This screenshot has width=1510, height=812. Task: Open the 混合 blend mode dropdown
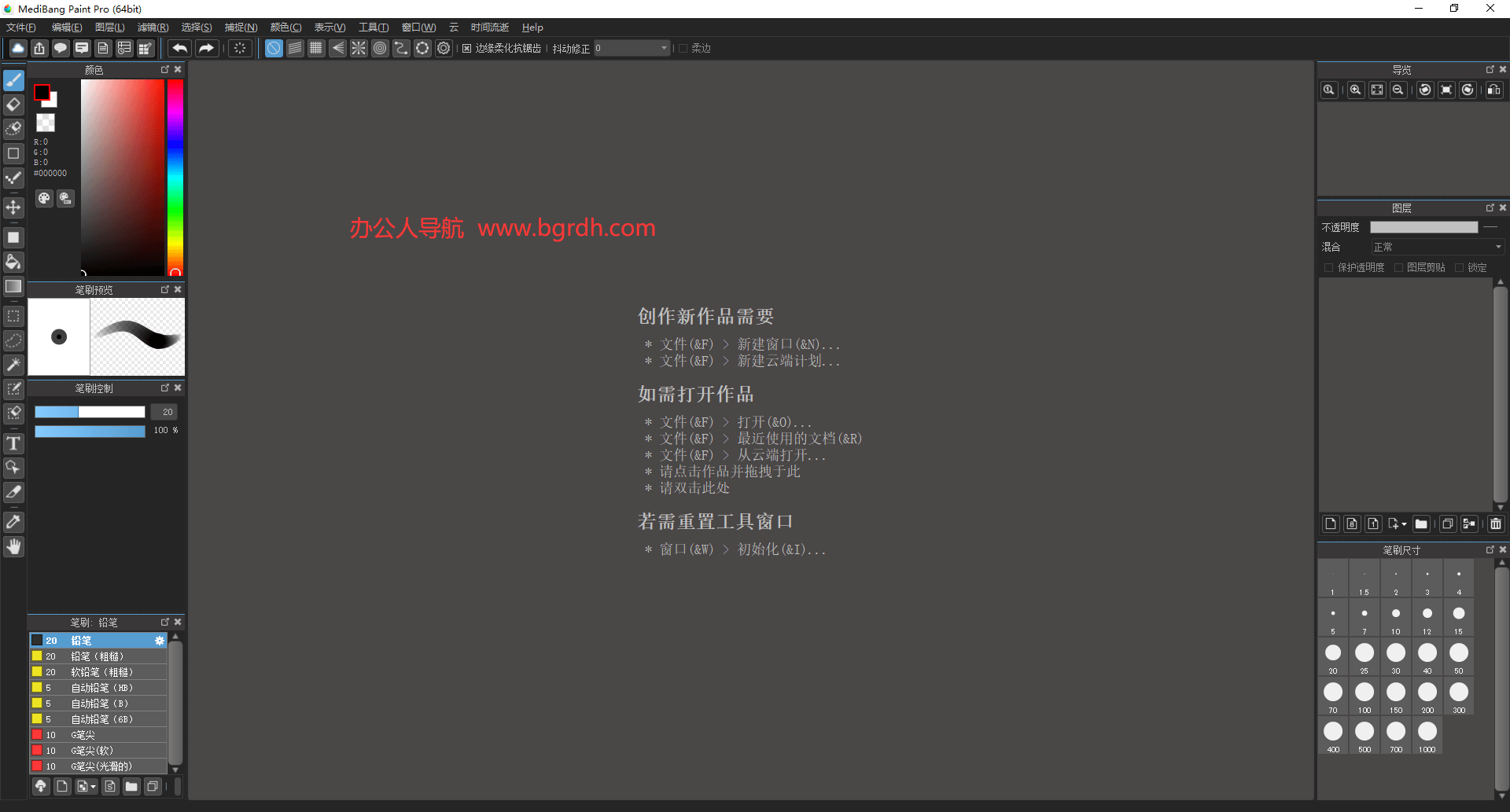click(1437, 248)
